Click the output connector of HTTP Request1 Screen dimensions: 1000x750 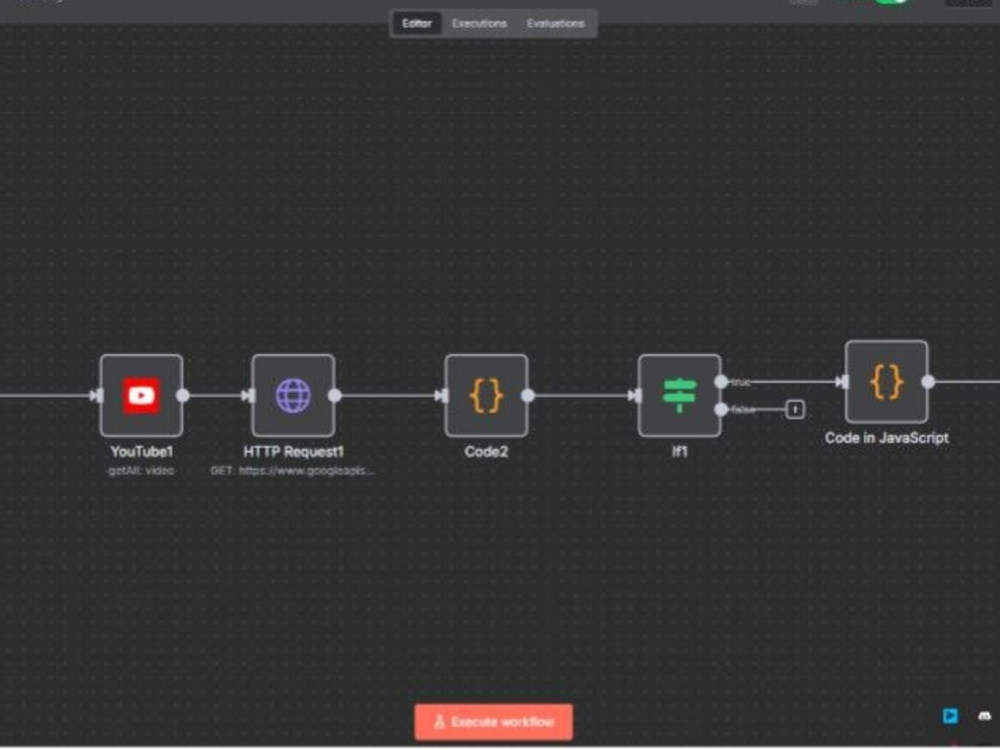pos(335,395)
